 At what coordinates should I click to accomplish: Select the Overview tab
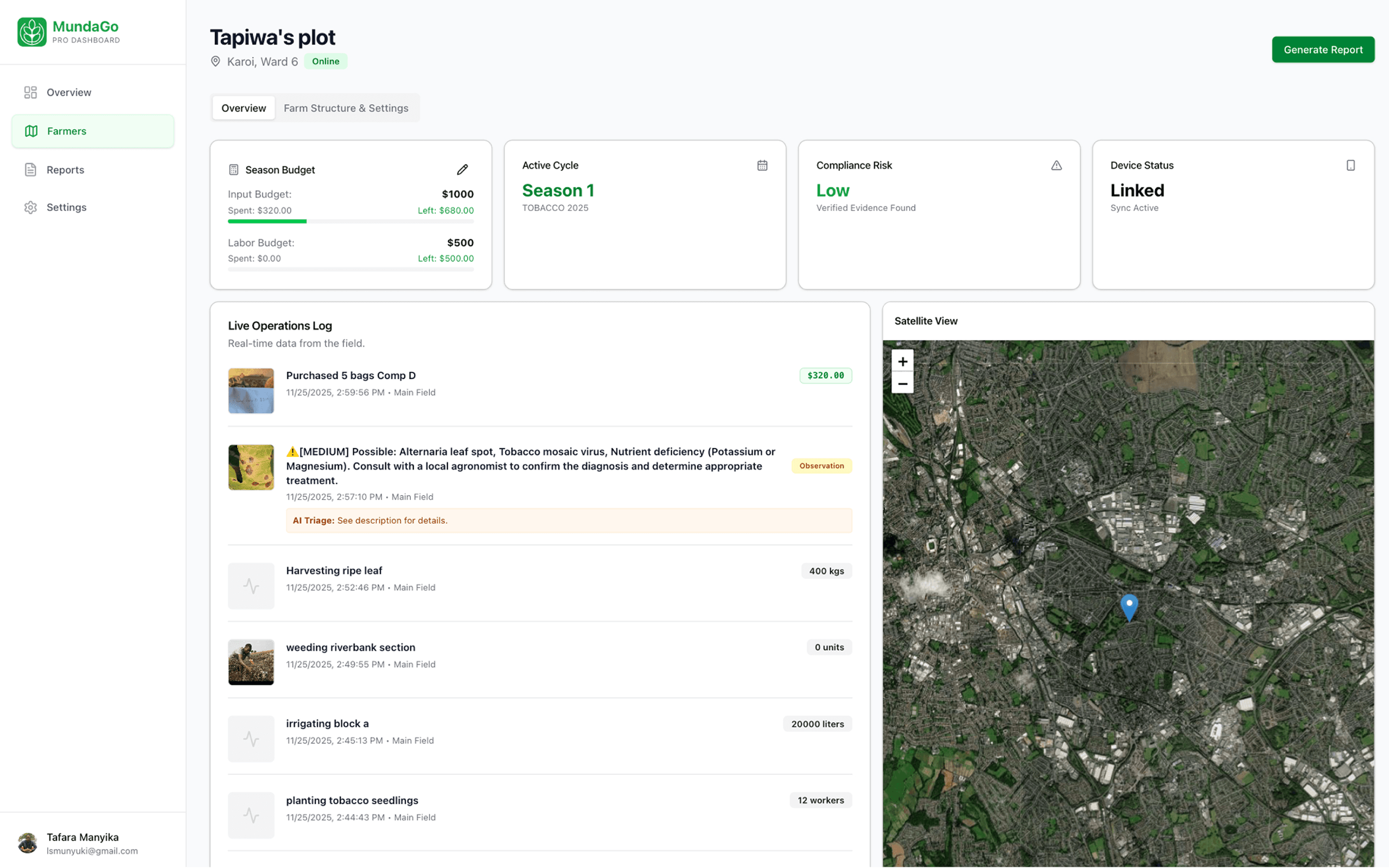click(x=243, y=107)
